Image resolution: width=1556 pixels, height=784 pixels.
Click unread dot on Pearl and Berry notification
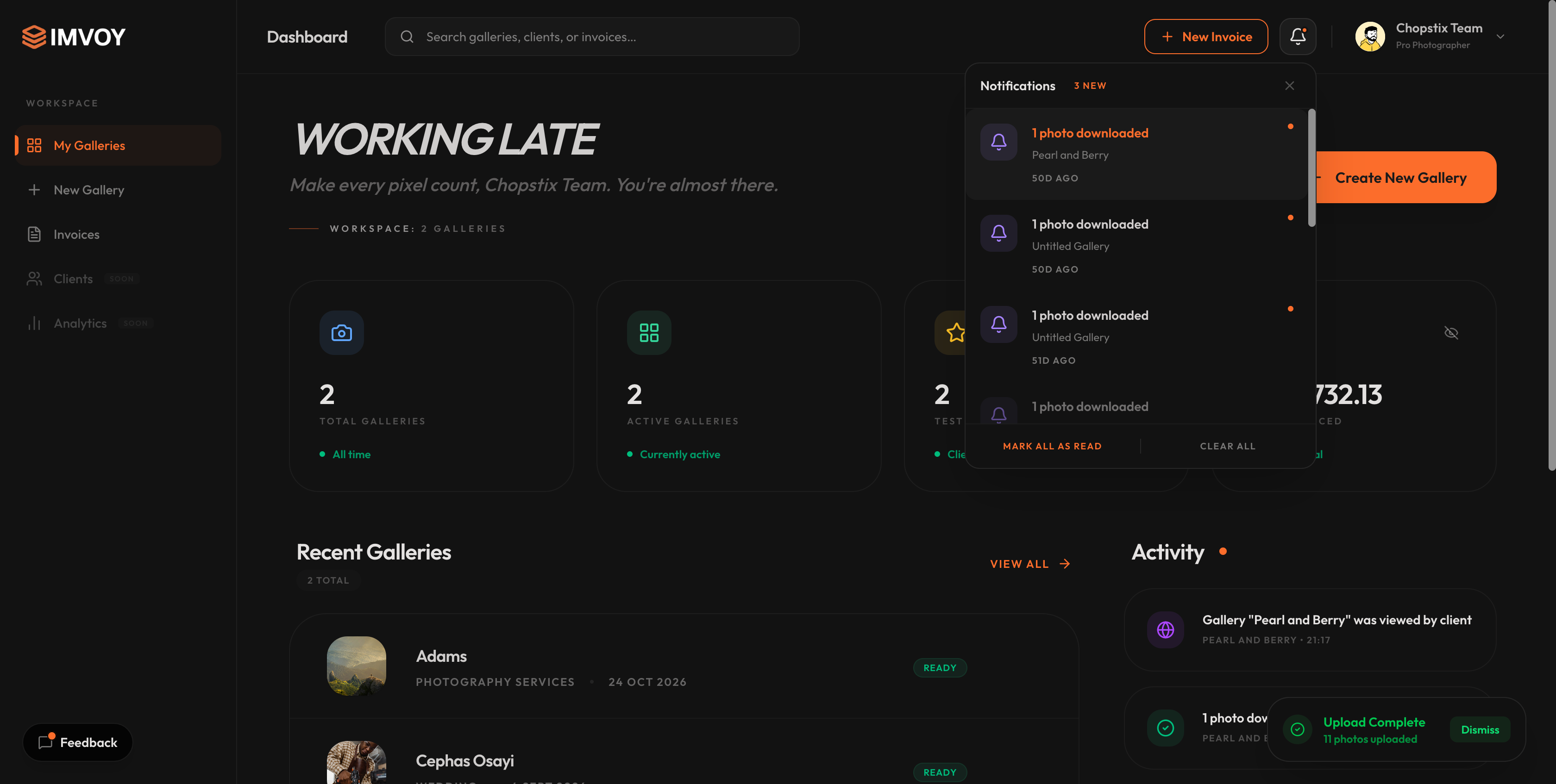pyautogui.click(x=1290, y=127)
